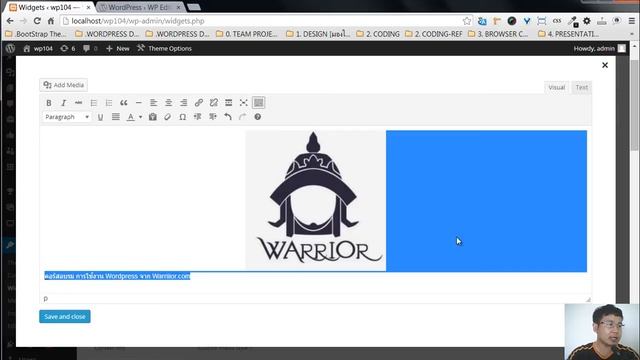Insert a bulleted list
Image resolution: width=640 pixels, height=360 pixels.
tap(93, 103)
